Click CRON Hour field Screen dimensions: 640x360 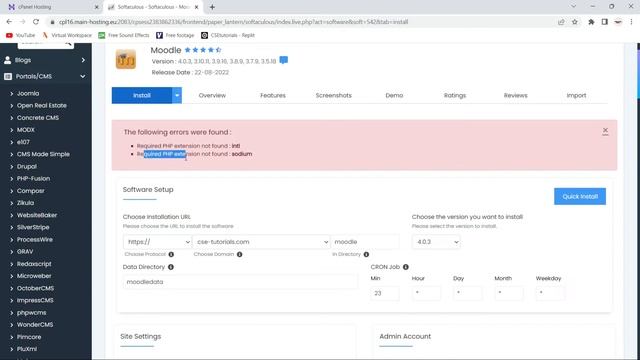pyautogui.click(x=426, y=293)
